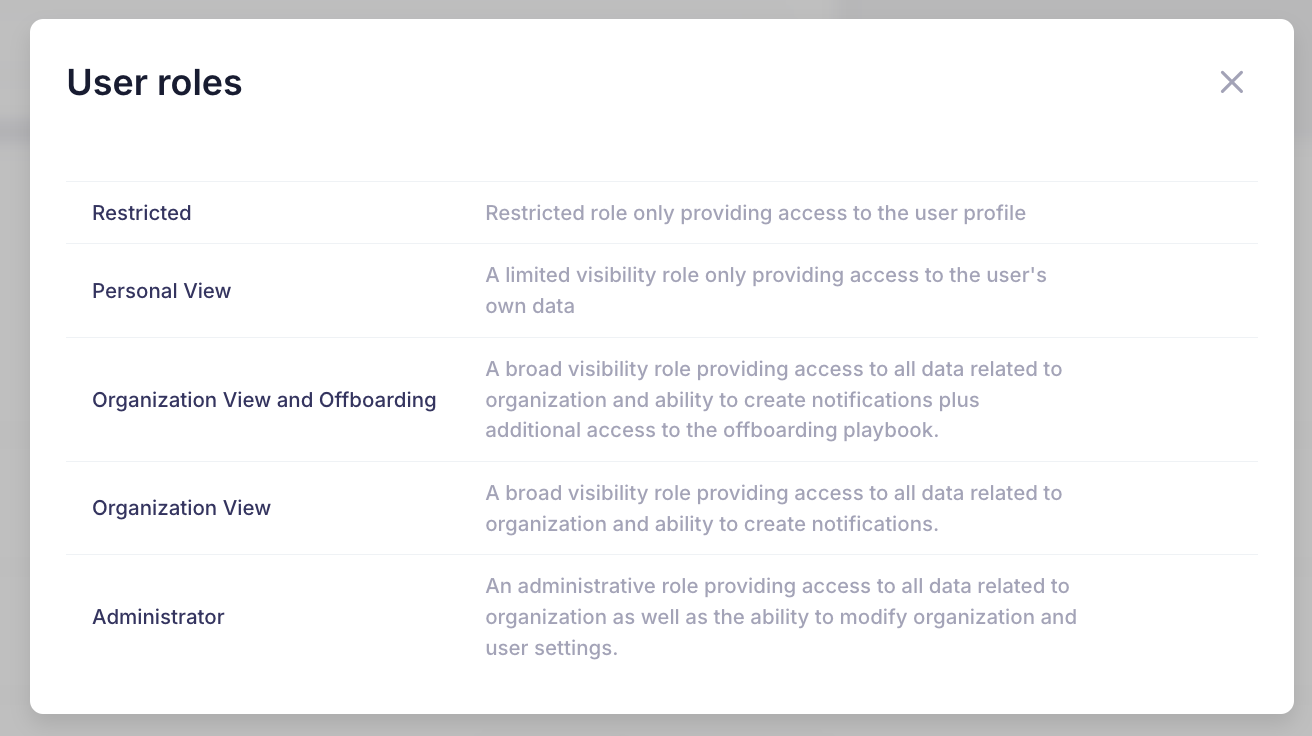Click the 'A limited visibility role' description line
This screenshot has width=1312, height=736.
765,275
